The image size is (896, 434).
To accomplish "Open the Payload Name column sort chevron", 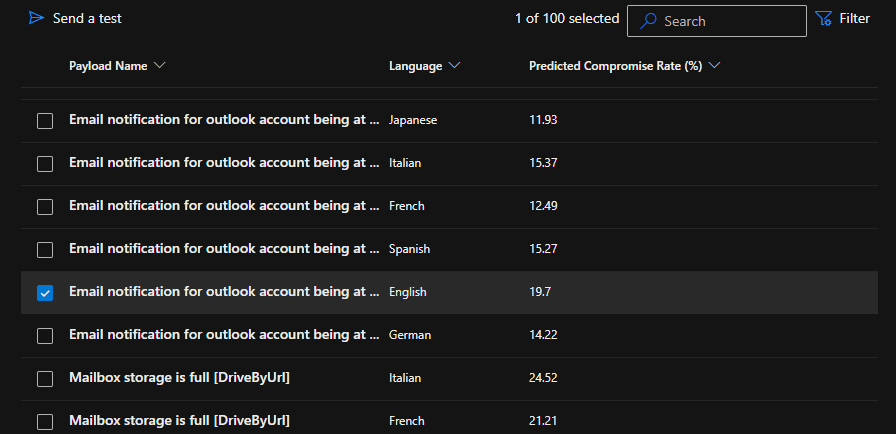I will pos(160,66).
